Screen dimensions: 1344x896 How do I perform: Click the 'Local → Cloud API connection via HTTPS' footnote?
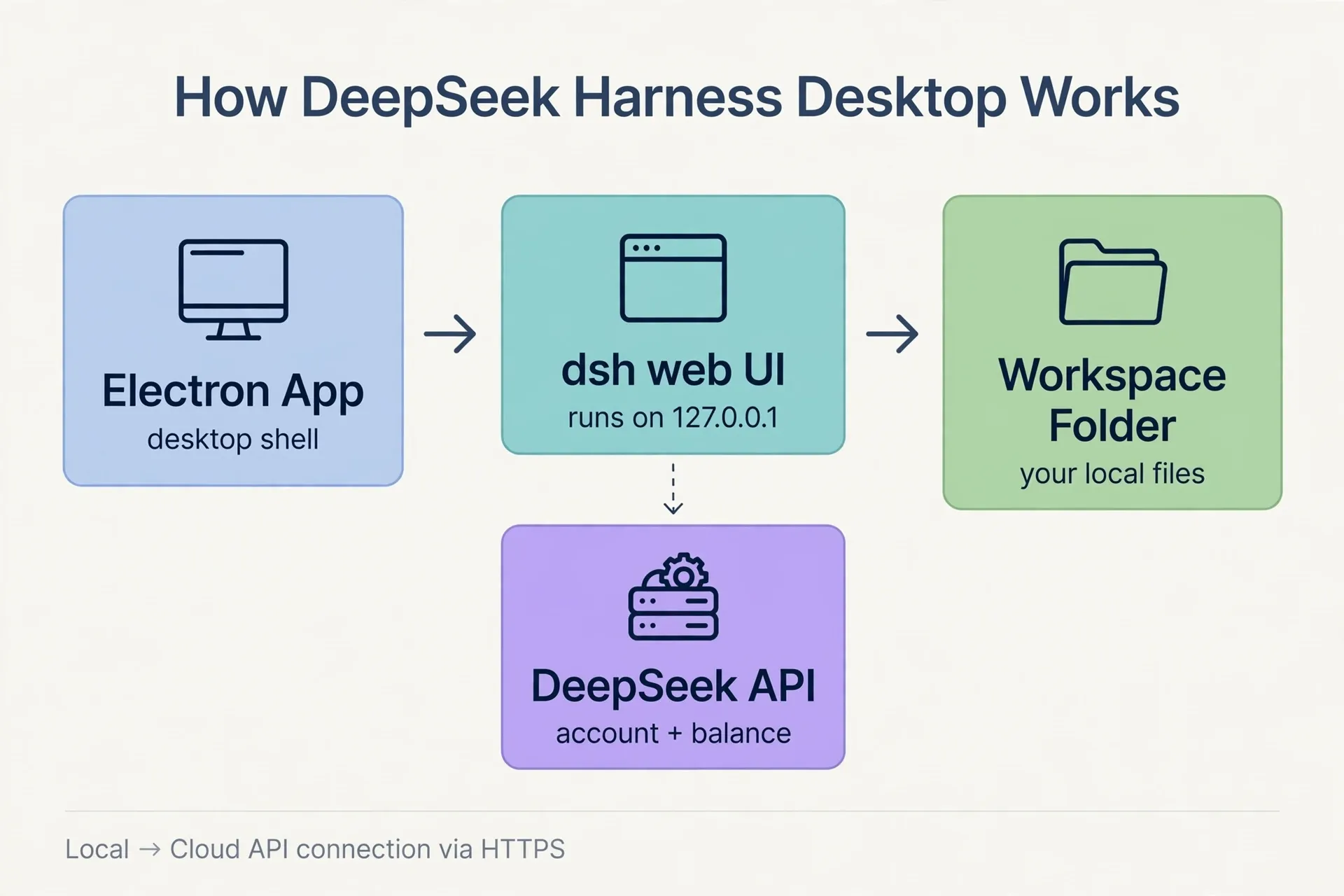[315, 849]
